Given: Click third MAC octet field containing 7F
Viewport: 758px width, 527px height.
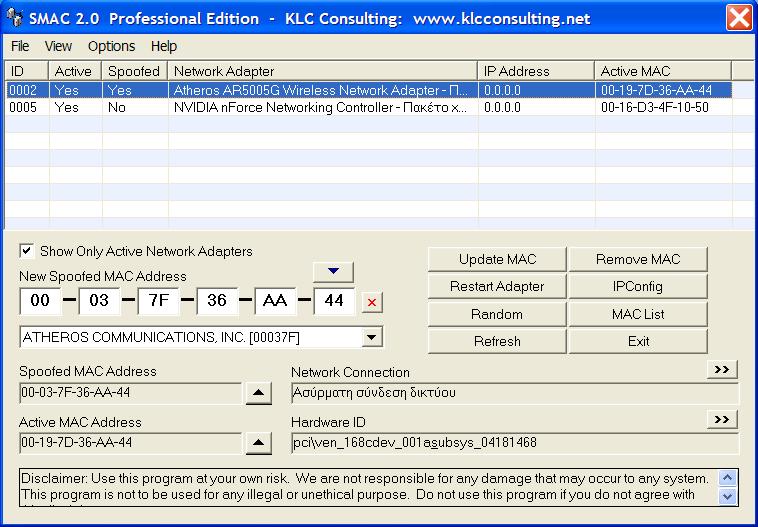Looking at the screenshot, I should [158, 301].
